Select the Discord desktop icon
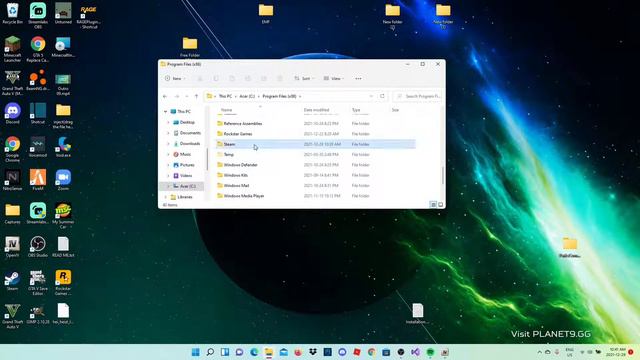The width and height of the screenshot is (640, 360). (x=13, y=113)
